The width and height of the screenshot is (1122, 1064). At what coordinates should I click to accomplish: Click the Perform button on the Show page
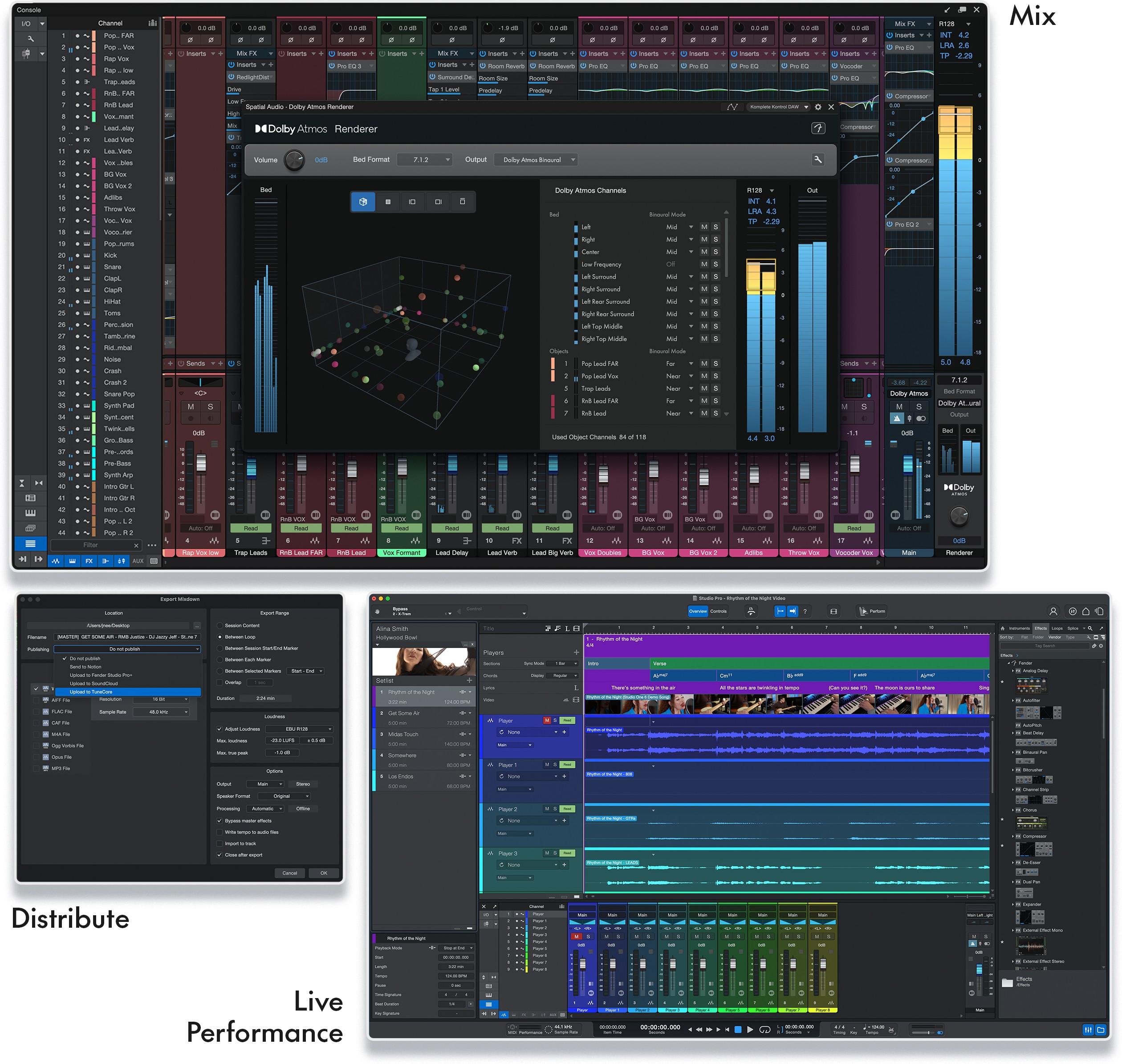872,611
